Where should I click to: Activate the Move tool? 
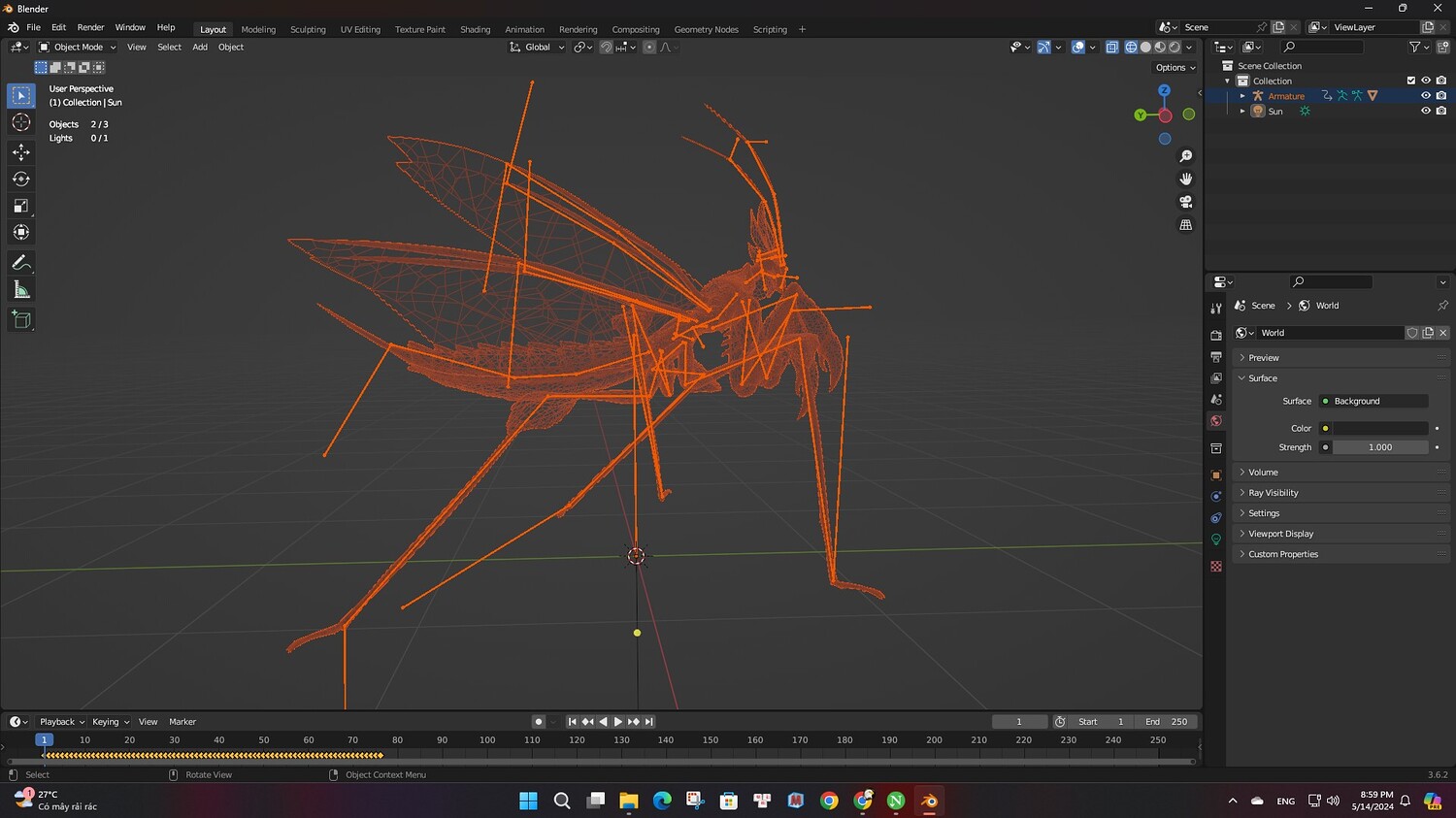tap(21, 152)
